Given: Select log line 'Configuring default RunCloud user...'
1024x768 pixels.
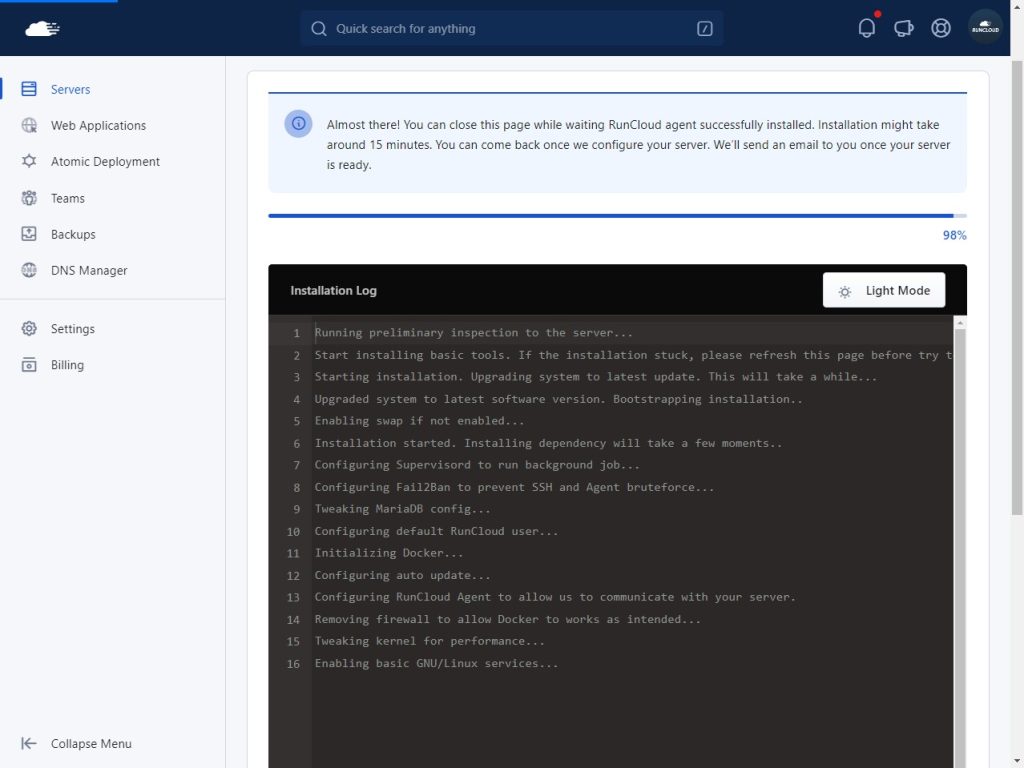Looking at the screenshot, I should click(x=436, y=531).
